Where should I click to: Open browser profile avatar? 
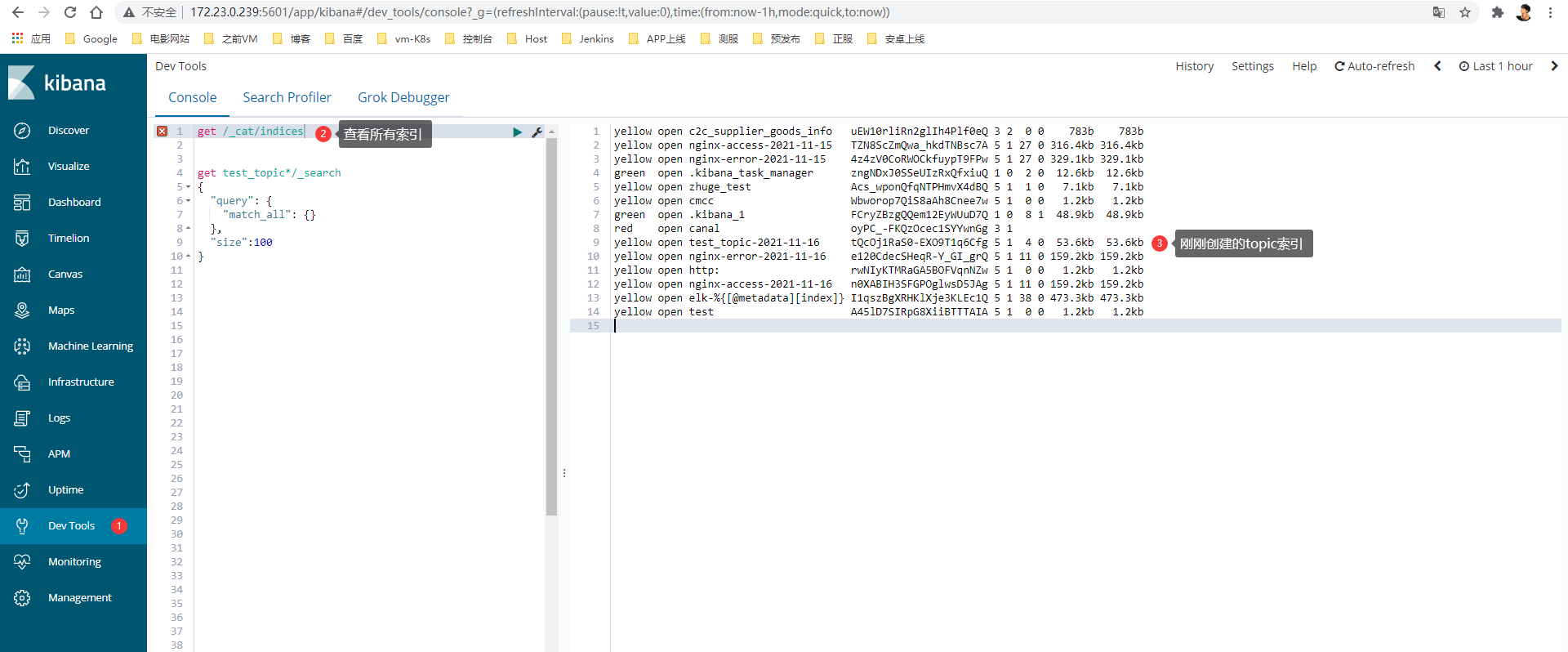[x=1524, y=12]
